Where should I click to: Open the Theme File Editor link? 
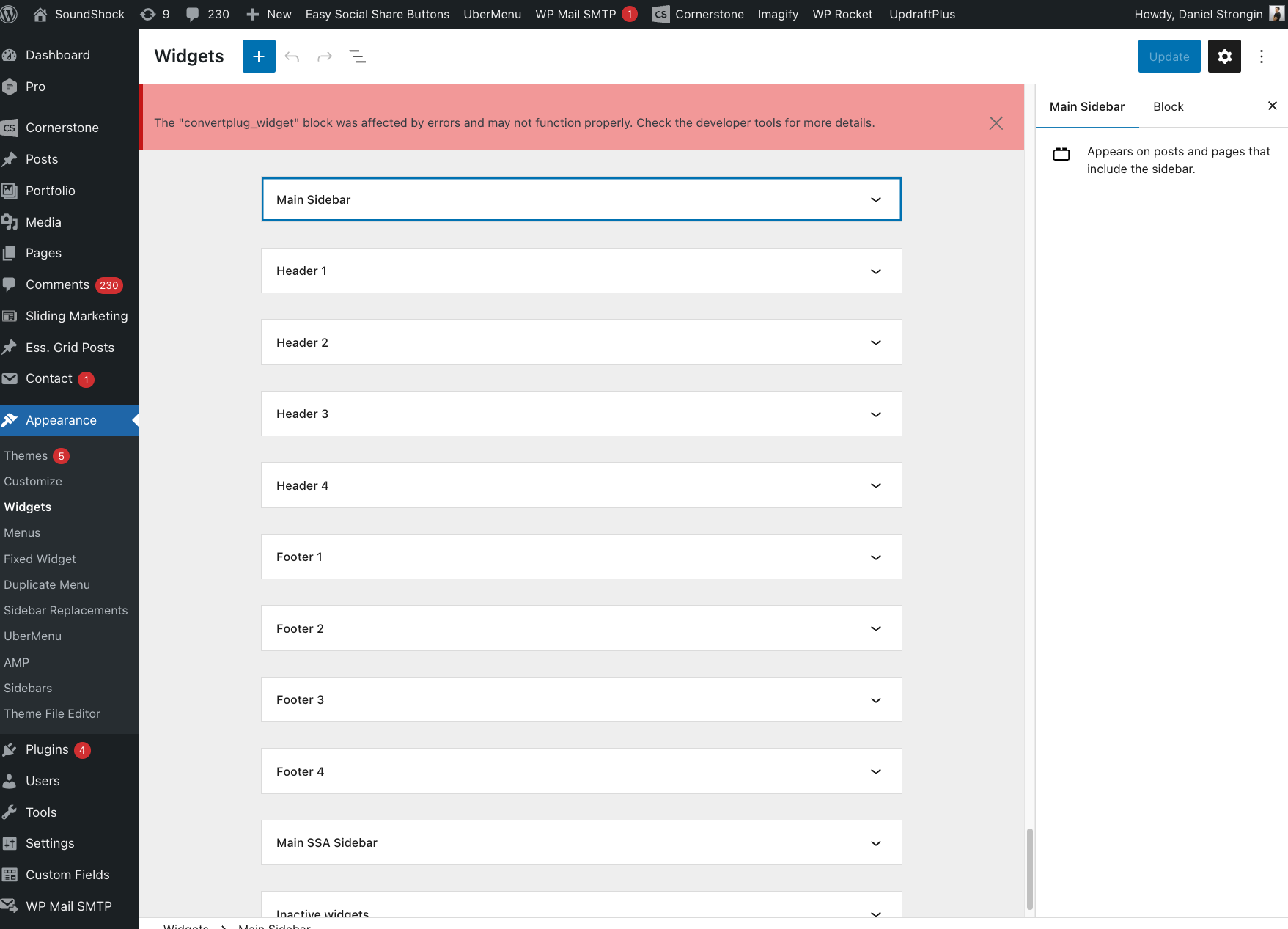pos(52,713)
